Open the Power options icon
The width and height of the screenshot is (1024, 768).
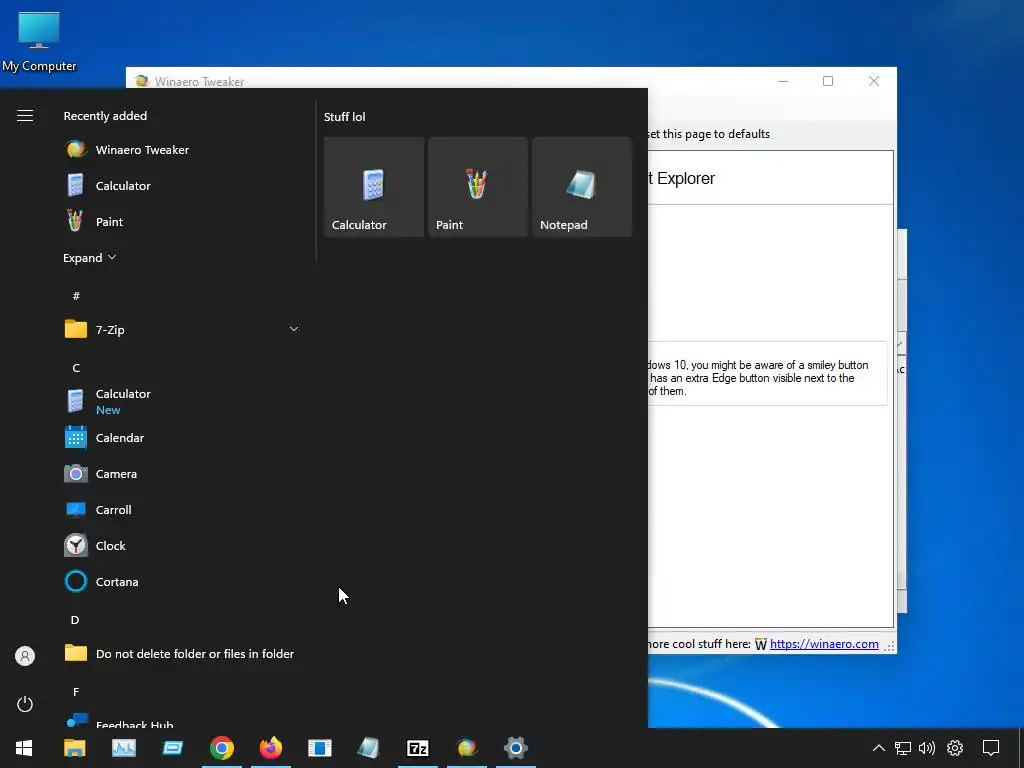click(25, 704)
